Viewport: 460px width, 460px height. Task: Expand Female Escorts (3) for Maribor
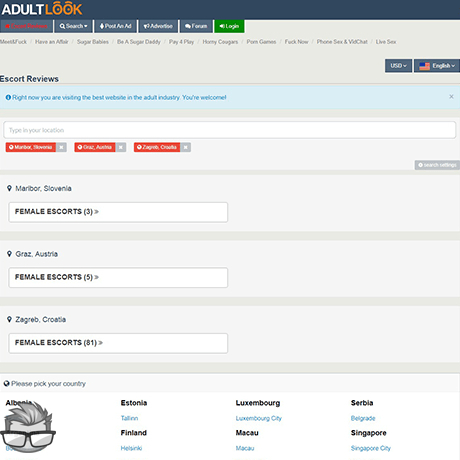(x=118, y=212)
